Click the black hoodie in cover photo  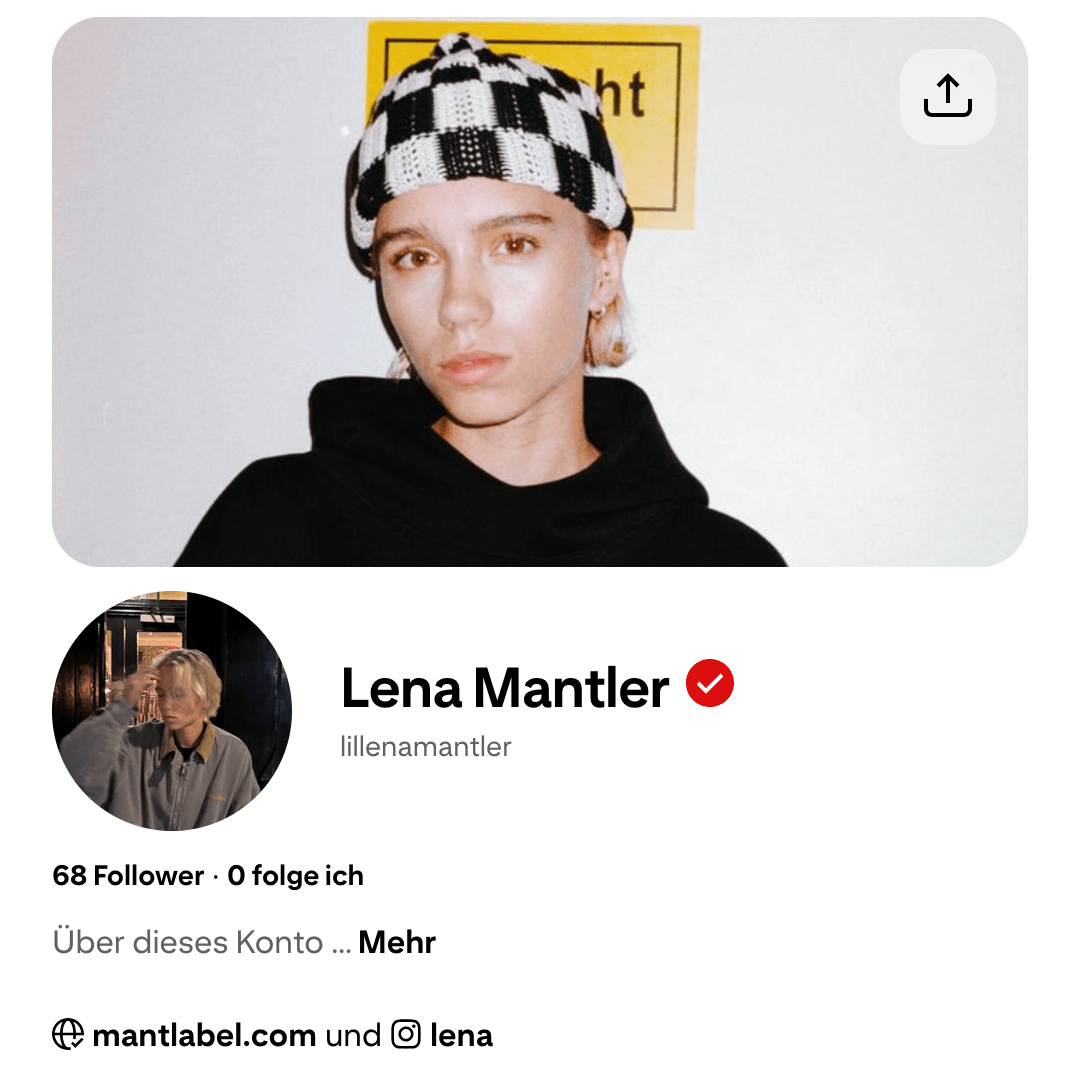point(480,487)
